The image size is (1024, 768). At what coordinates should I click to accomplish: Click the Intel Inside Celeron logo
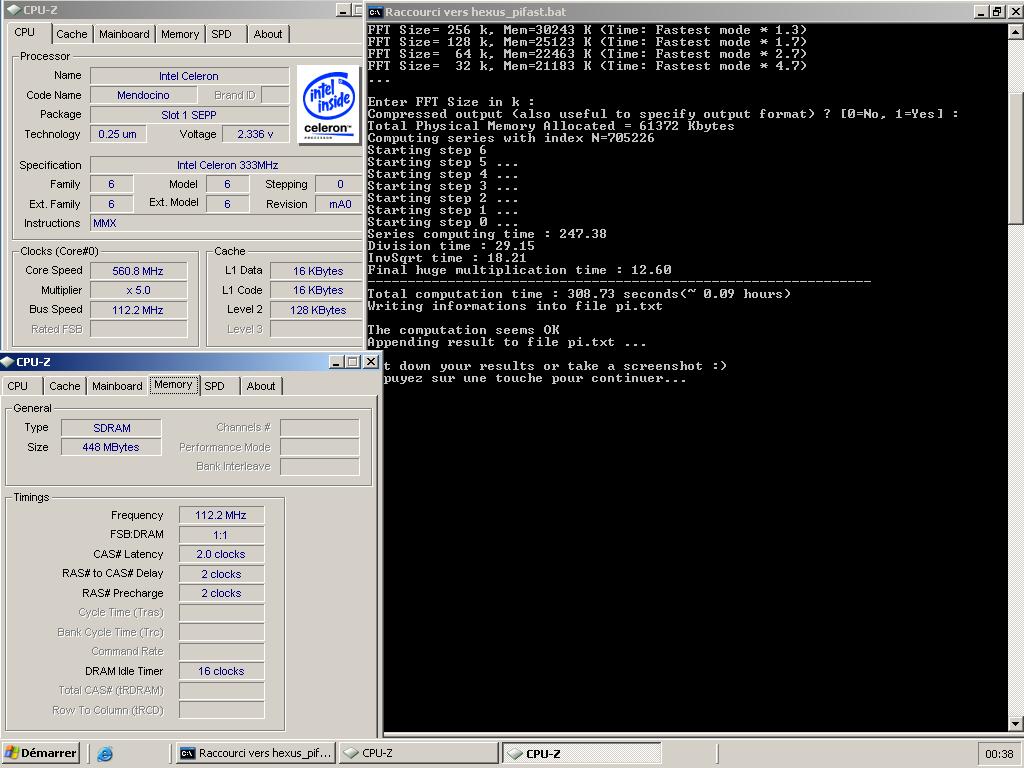330,104
